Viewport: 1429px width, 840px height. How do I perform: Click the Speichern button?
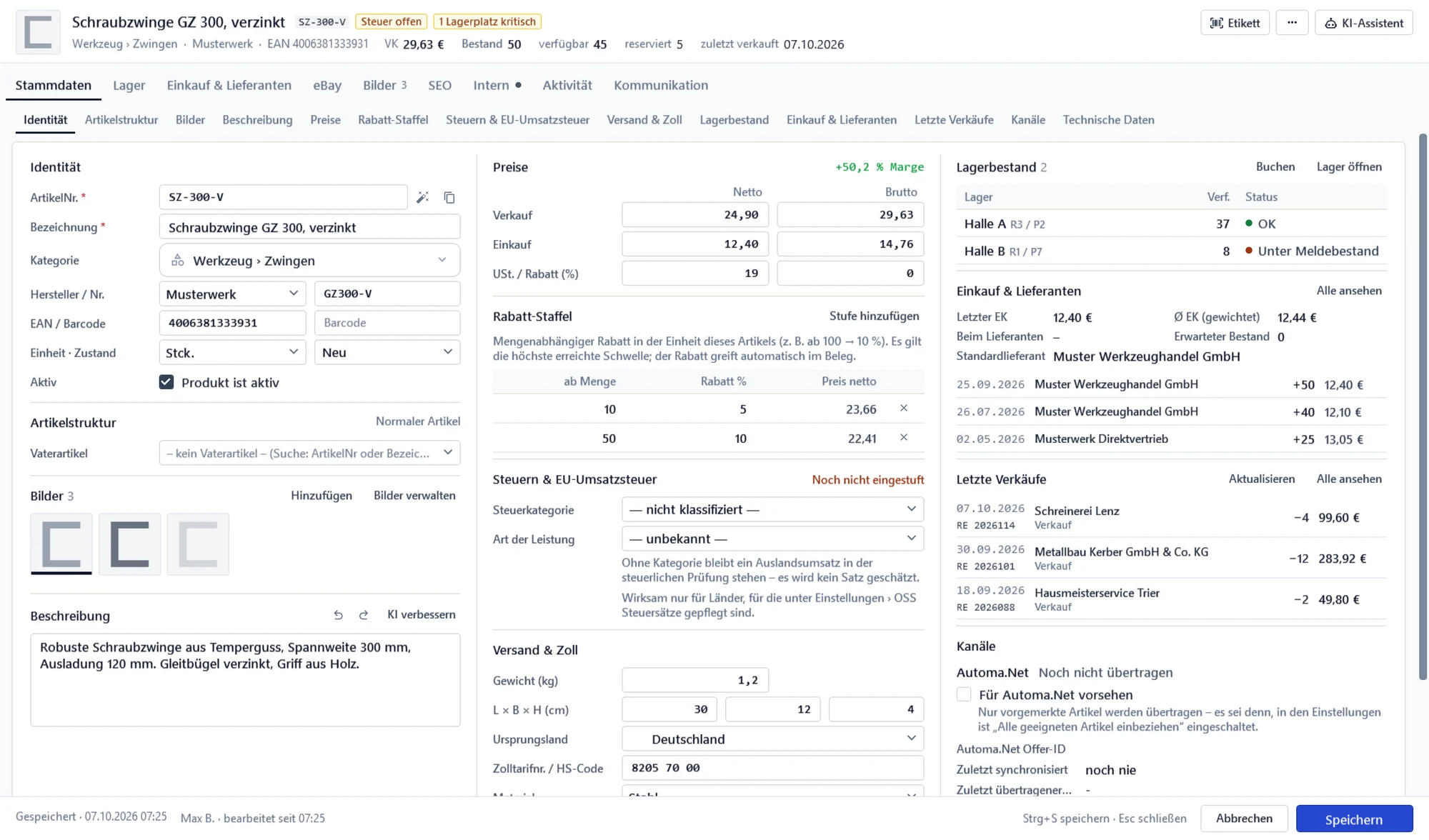1354,819
